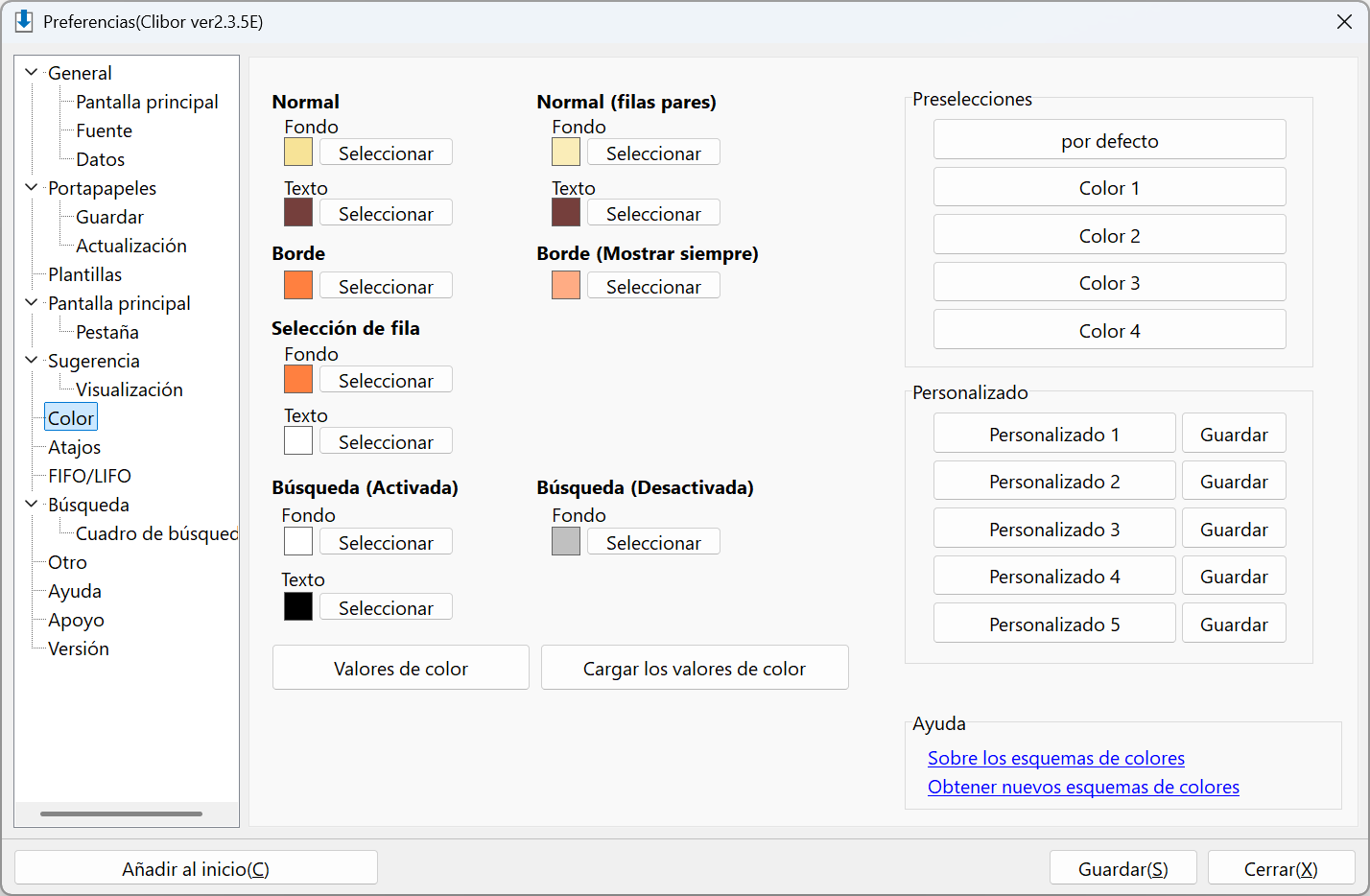Image resolution: width=1370 pixels, height=896 pixels.
Task: Collapse the Búsqueda tree node
Action: (31, 504)
